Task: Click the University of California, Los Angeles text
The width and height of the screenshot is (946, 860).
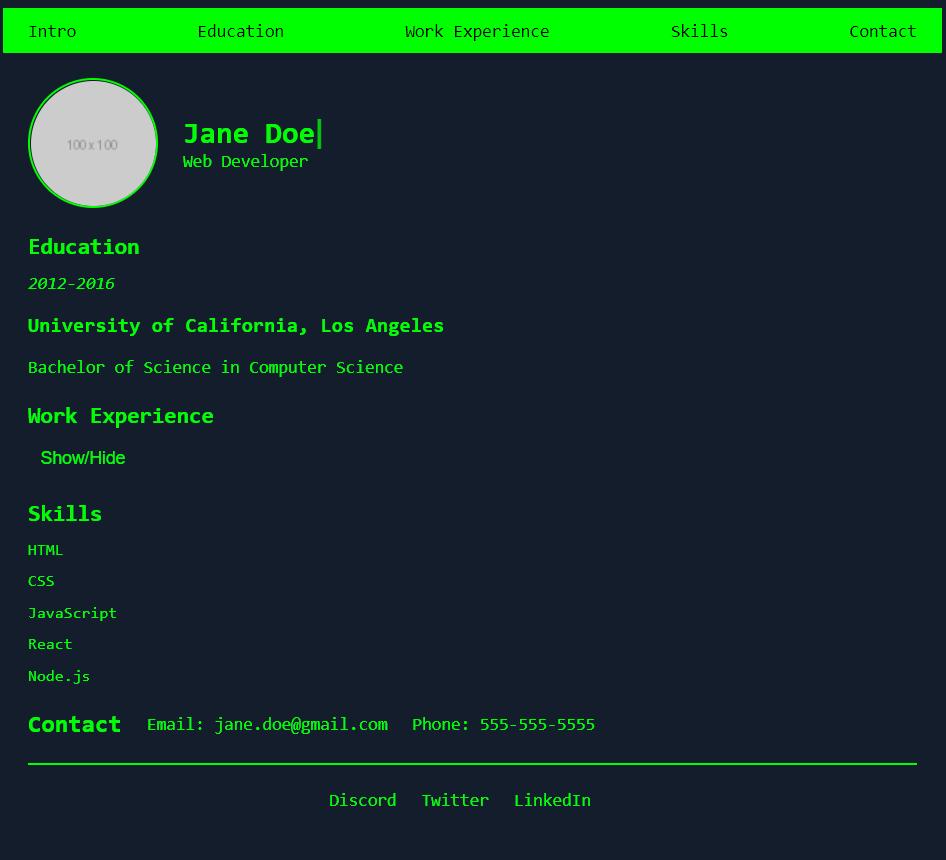Action: [236, 325]
